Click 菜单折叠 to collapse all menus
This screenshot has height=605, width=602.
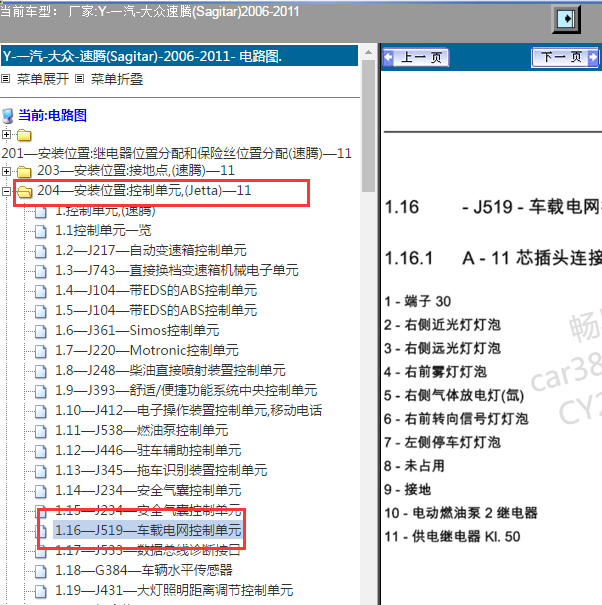coord(117,79)
